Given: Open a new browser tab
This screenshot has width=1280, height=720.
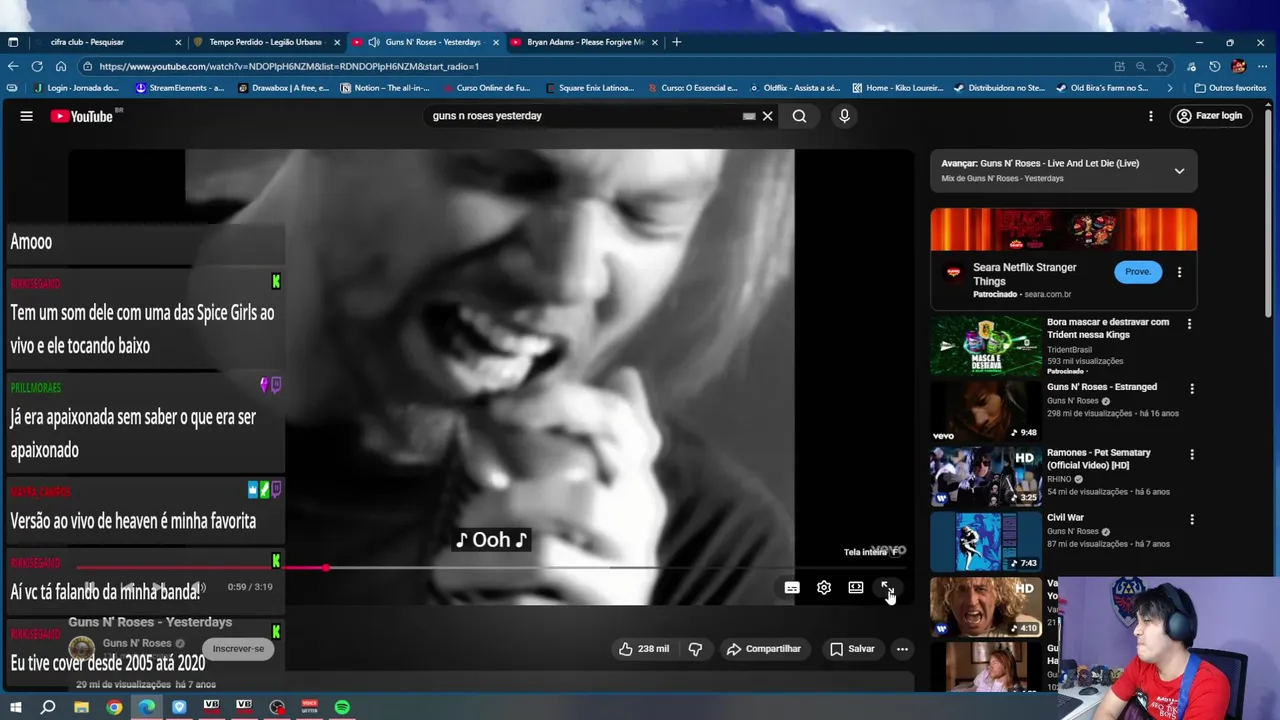Looking at the screenshot, I should 677,42.
